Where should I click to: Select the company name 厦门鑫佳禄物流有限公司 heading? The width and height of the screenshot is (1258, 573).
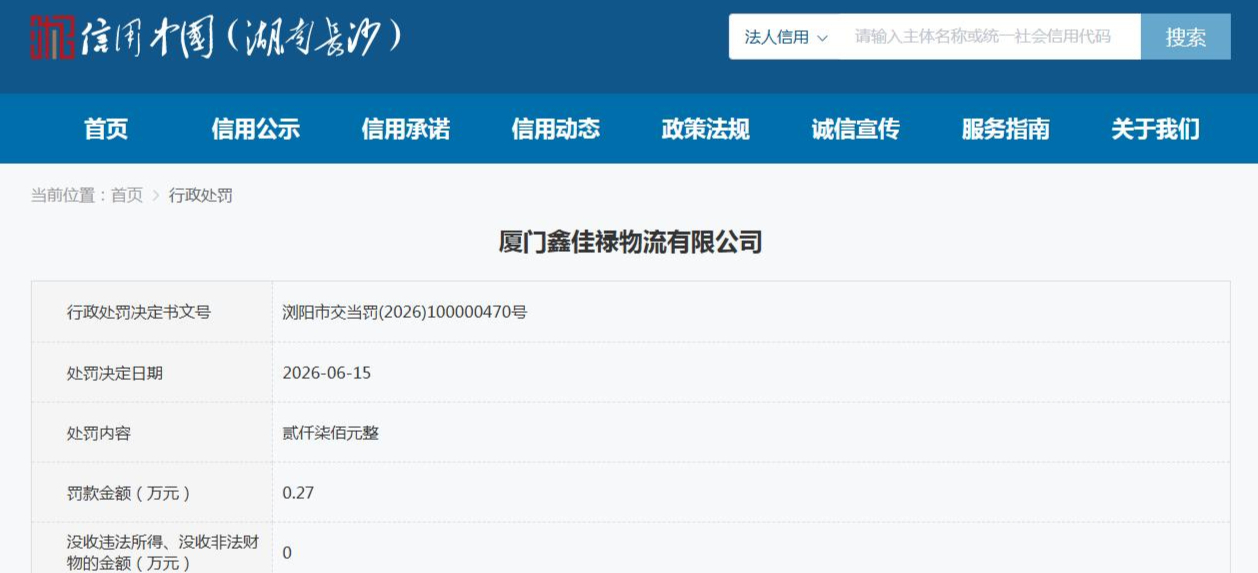pos(630,242)
